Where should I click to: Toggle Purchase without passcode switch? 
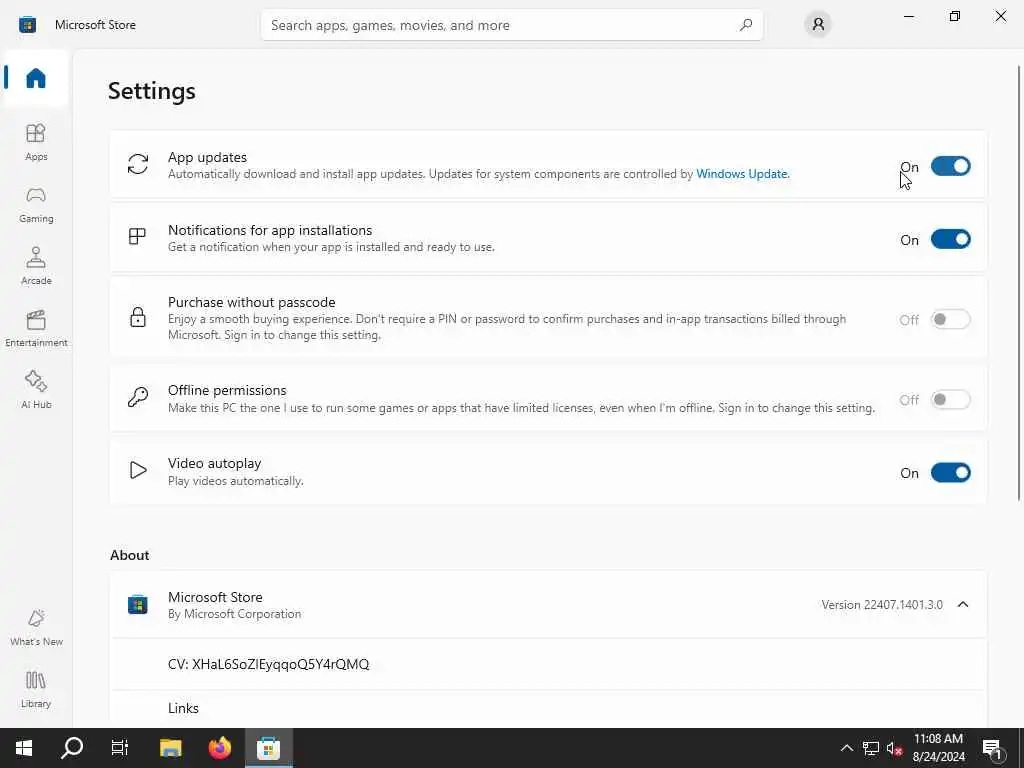click(x=950, y=319)
